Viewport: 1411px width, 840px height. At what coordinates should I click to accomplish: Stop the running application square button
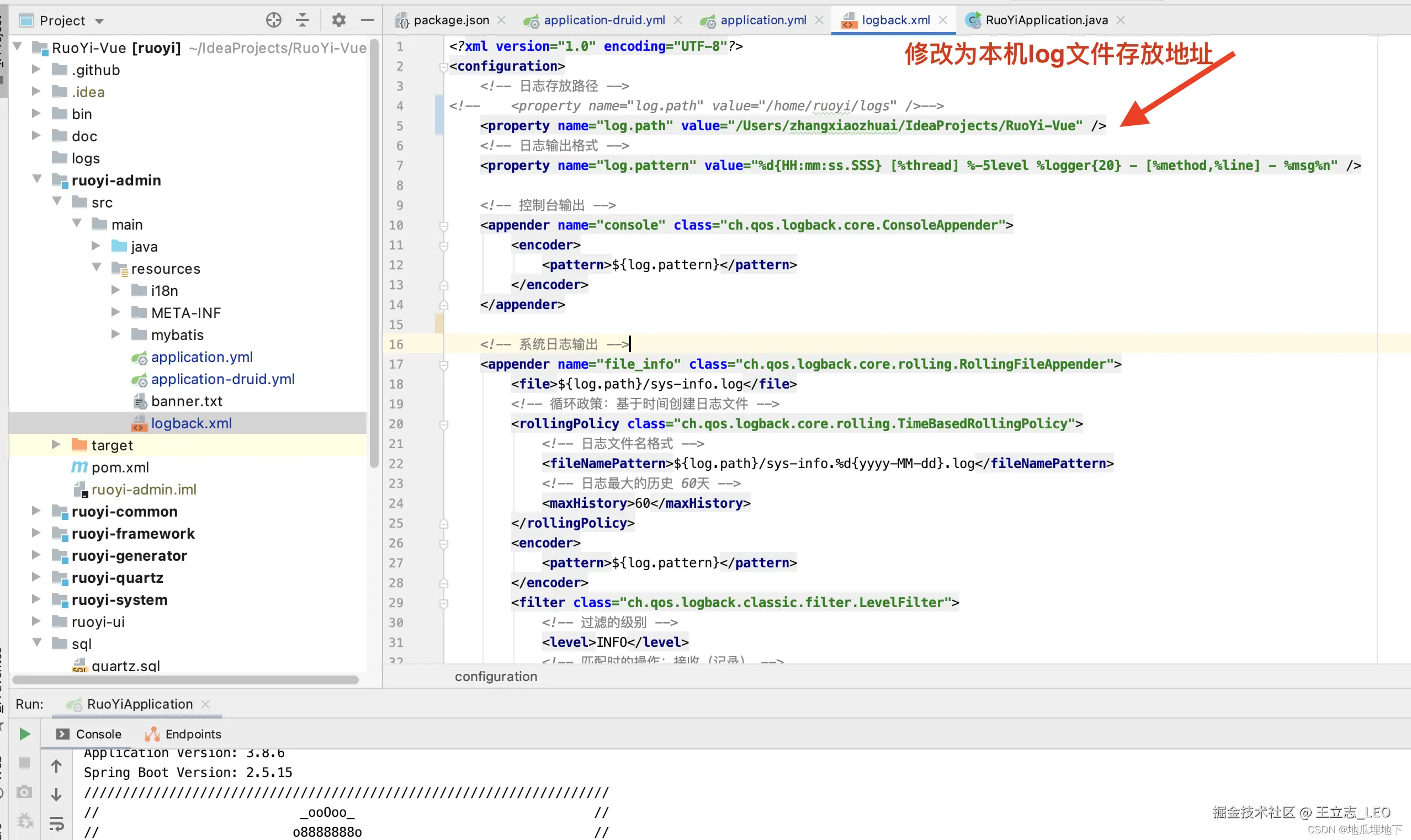pyautogui.click(x=24, y=763)
